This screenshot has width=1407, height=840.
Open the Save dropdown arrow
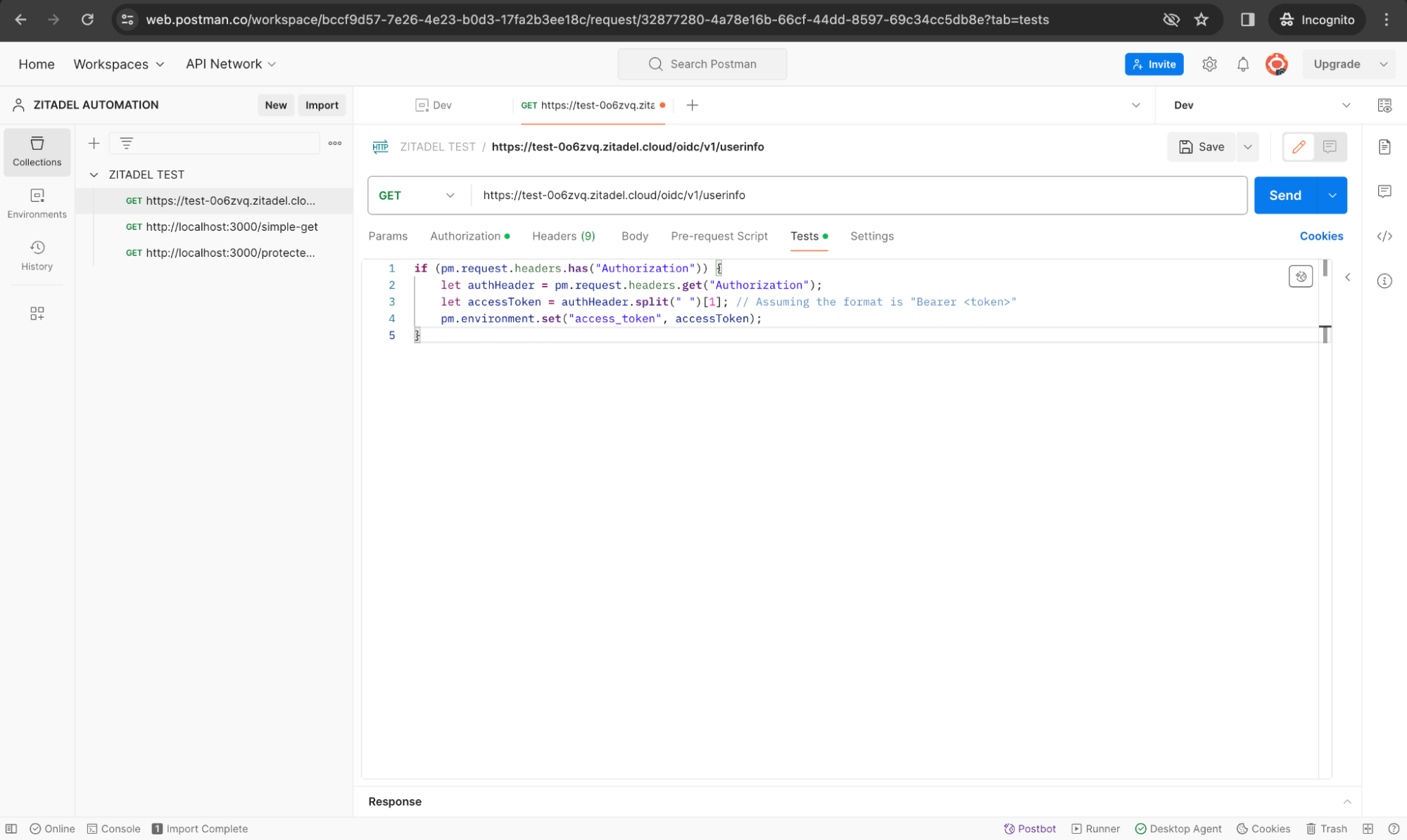coord(1247,146)
